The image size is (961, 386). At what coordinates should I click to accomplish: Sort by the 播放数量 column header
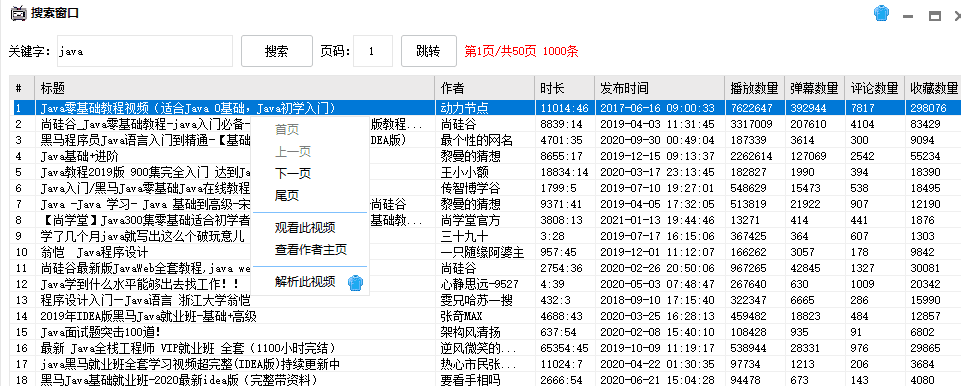(x=754, y=88)
